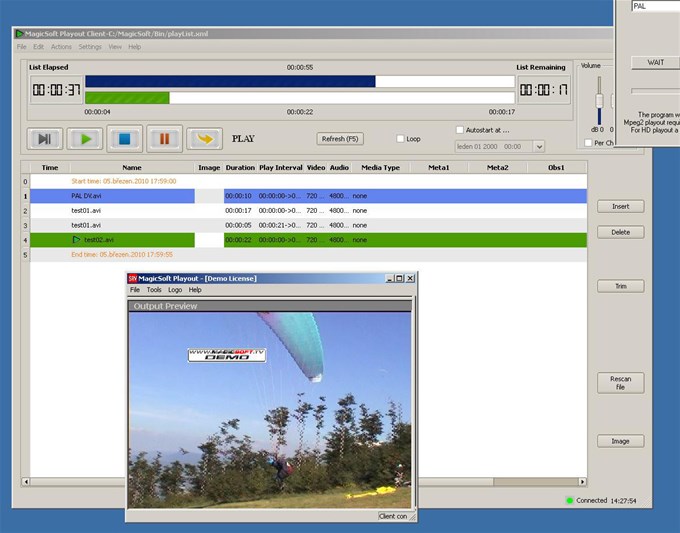
Task: Enable the Loop checkbox
Action: (400, 139)
